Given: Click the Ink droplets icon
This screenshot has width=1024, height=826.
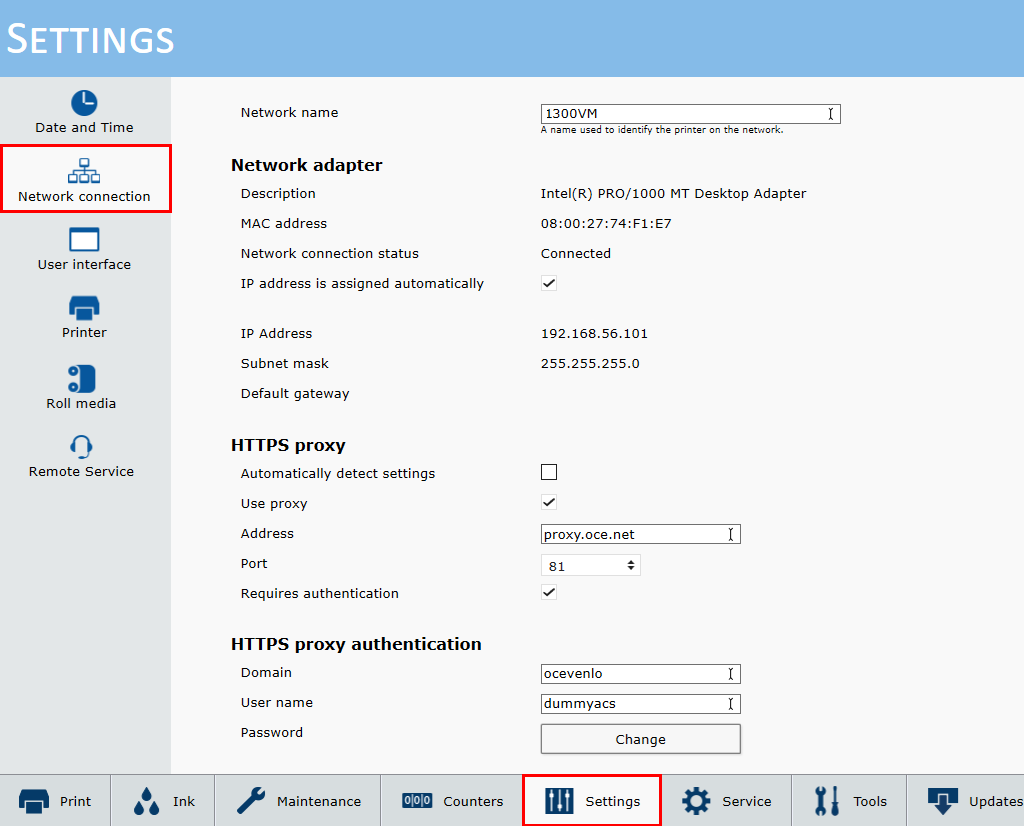Looking at the screenshot, I should pos(146,801).
